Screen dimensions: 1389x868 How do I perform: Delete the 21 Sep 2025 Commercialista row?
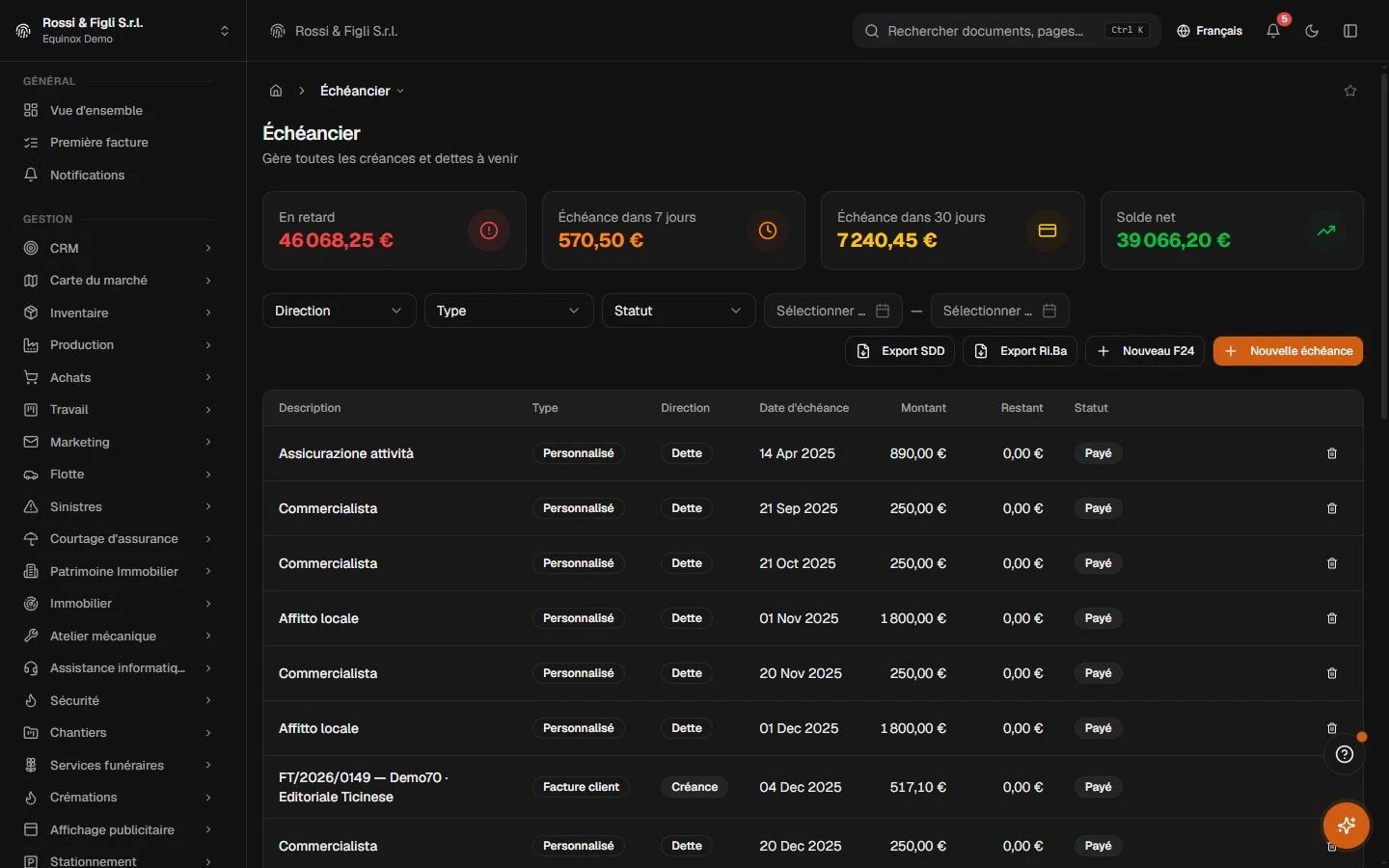(x=1332, y=508)
